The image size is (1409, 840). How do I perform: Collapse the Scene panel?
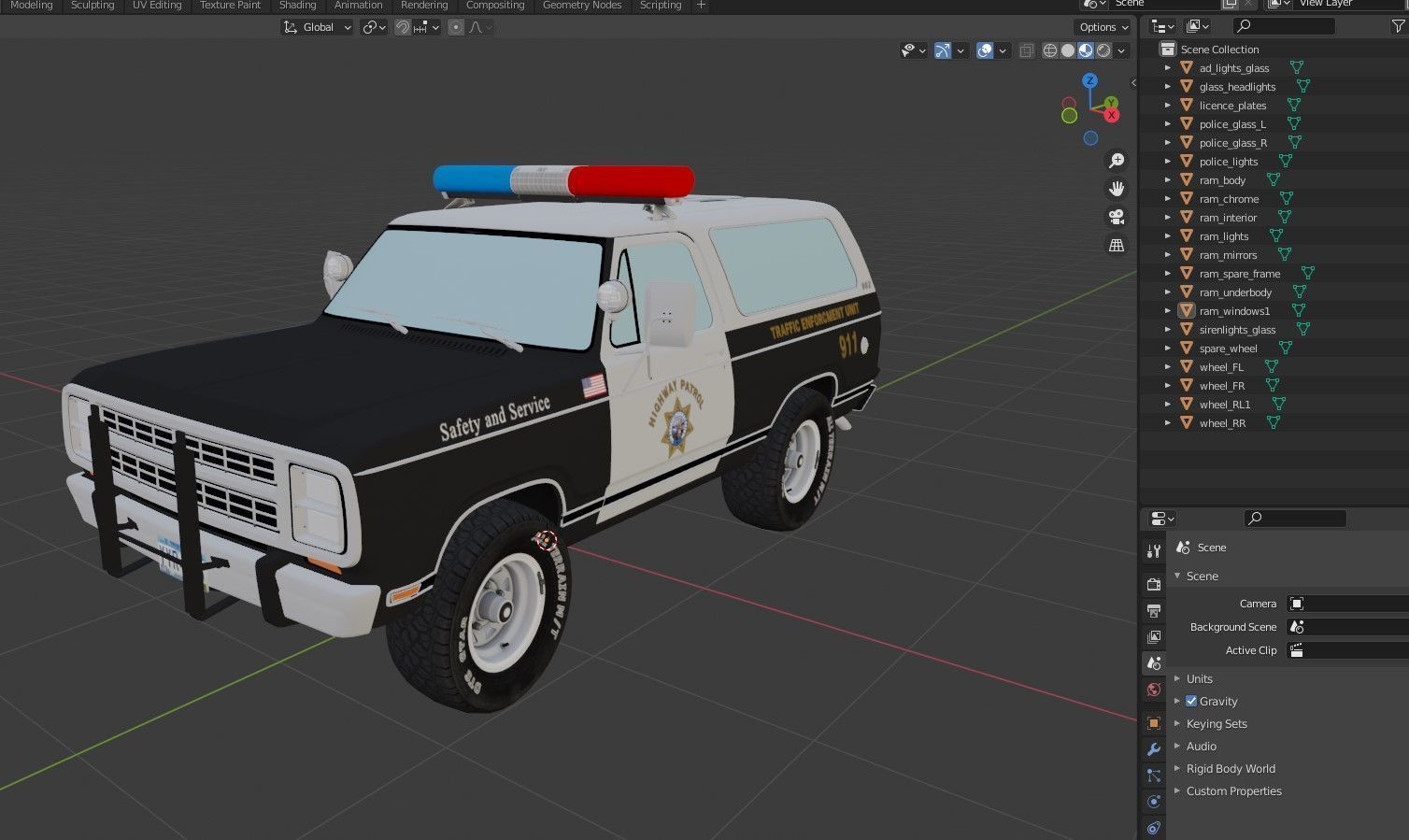pos(1177,576)
